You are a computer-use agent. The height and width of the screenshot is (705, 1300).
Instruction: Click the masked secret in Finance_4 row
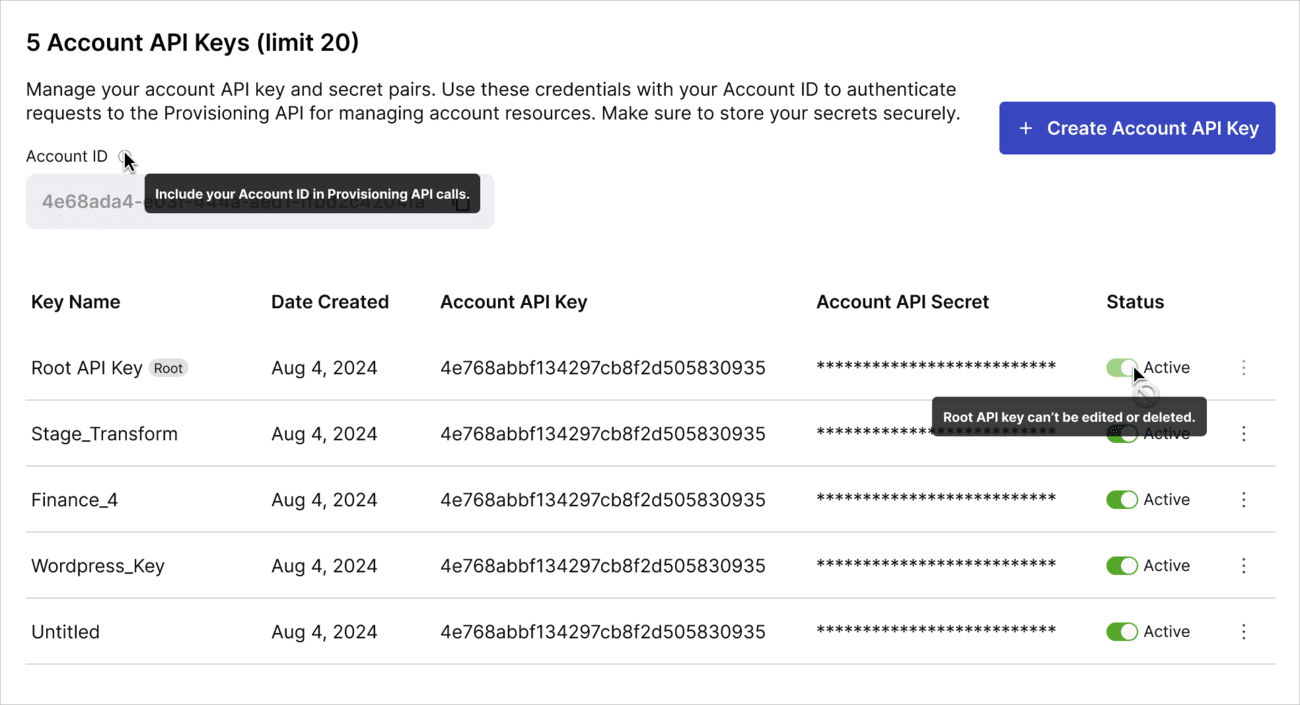936,499
